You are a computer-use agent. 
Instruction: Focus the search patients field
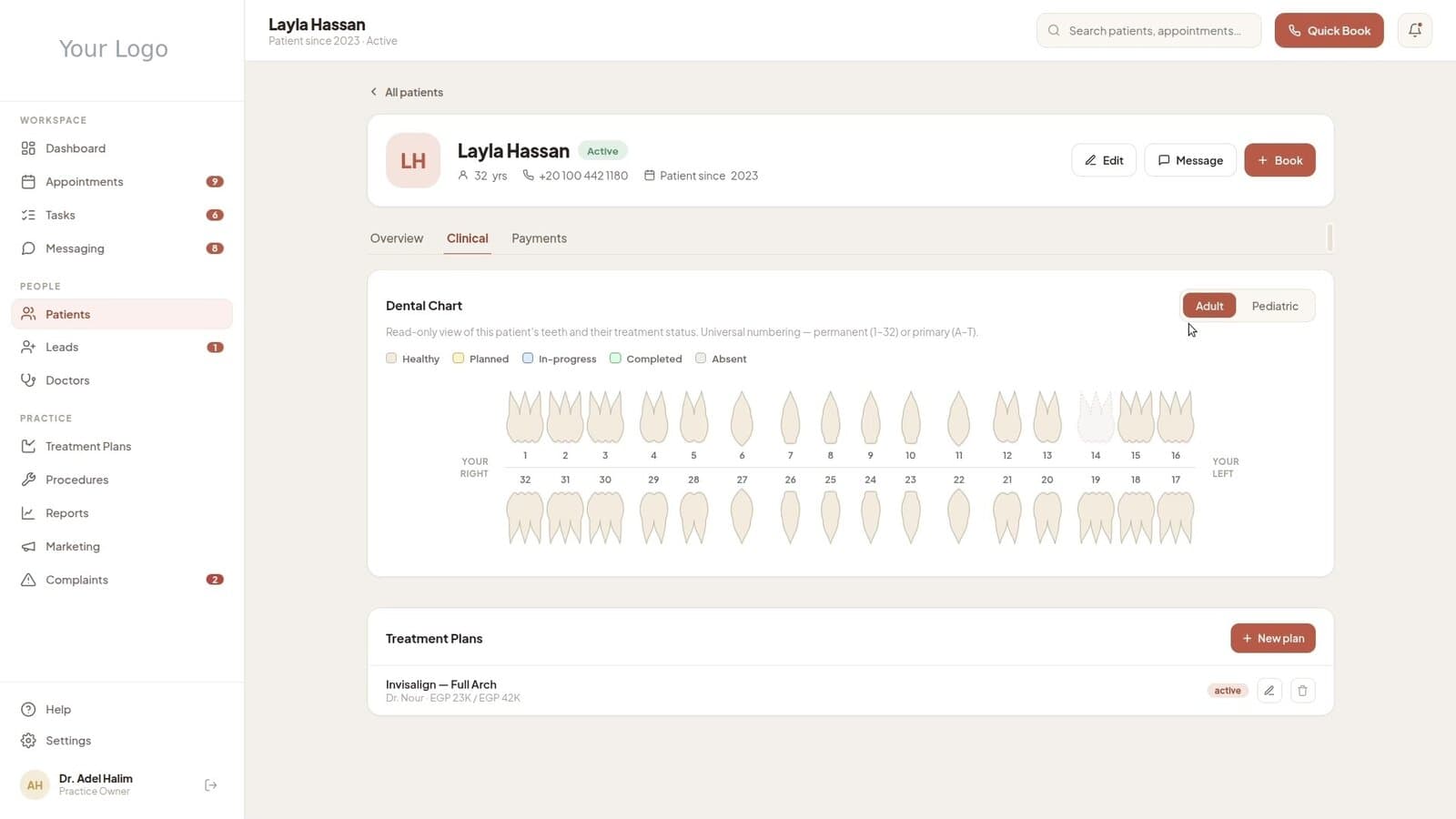tap(1148, 30)
